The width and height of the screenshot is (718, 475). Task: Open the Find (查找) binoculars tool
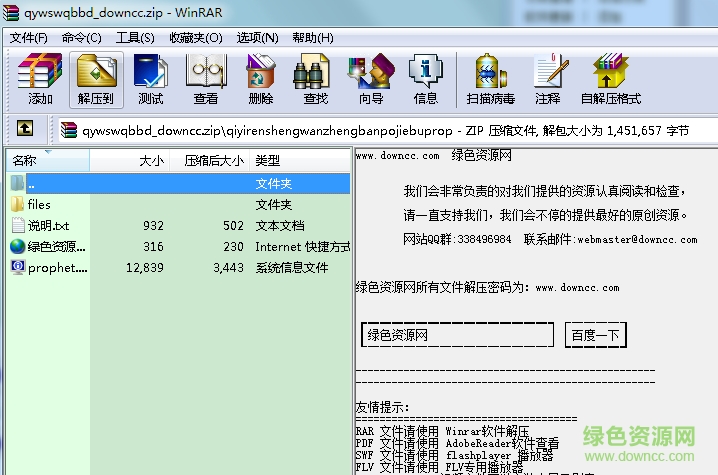(315, 80)
